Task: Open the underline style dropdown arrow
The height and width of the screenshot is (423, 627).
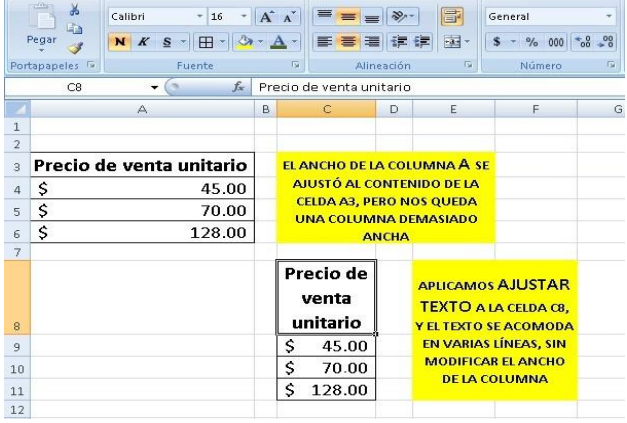Action: tap(183, 42)
